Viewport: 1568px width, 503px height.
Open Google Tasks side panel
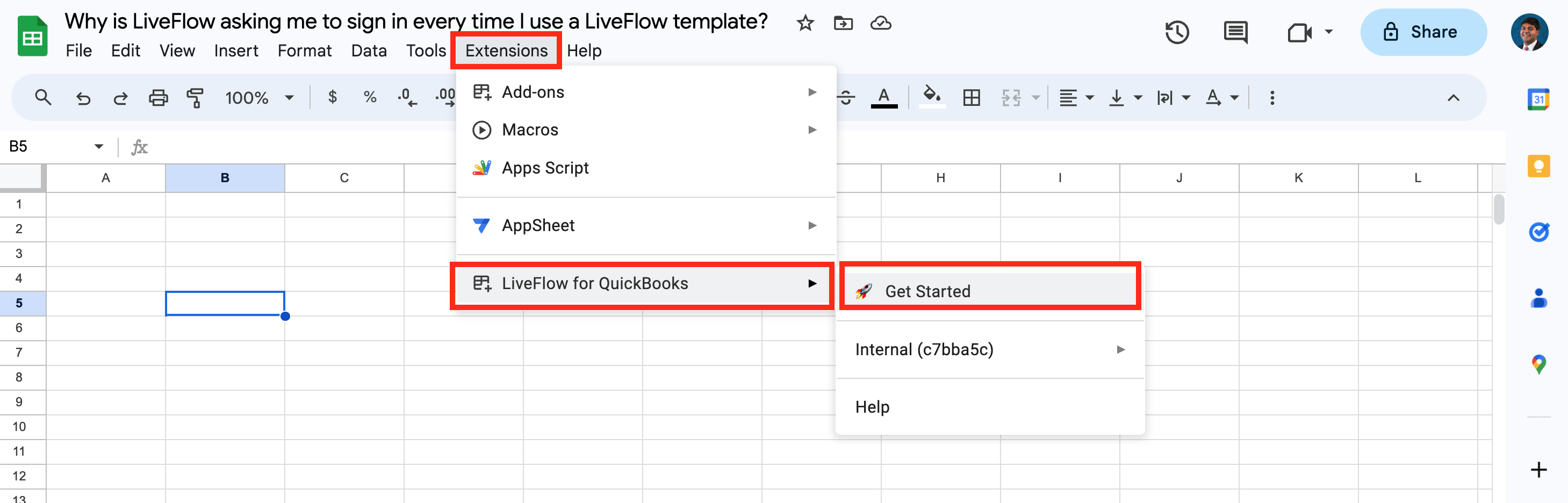1538,232
